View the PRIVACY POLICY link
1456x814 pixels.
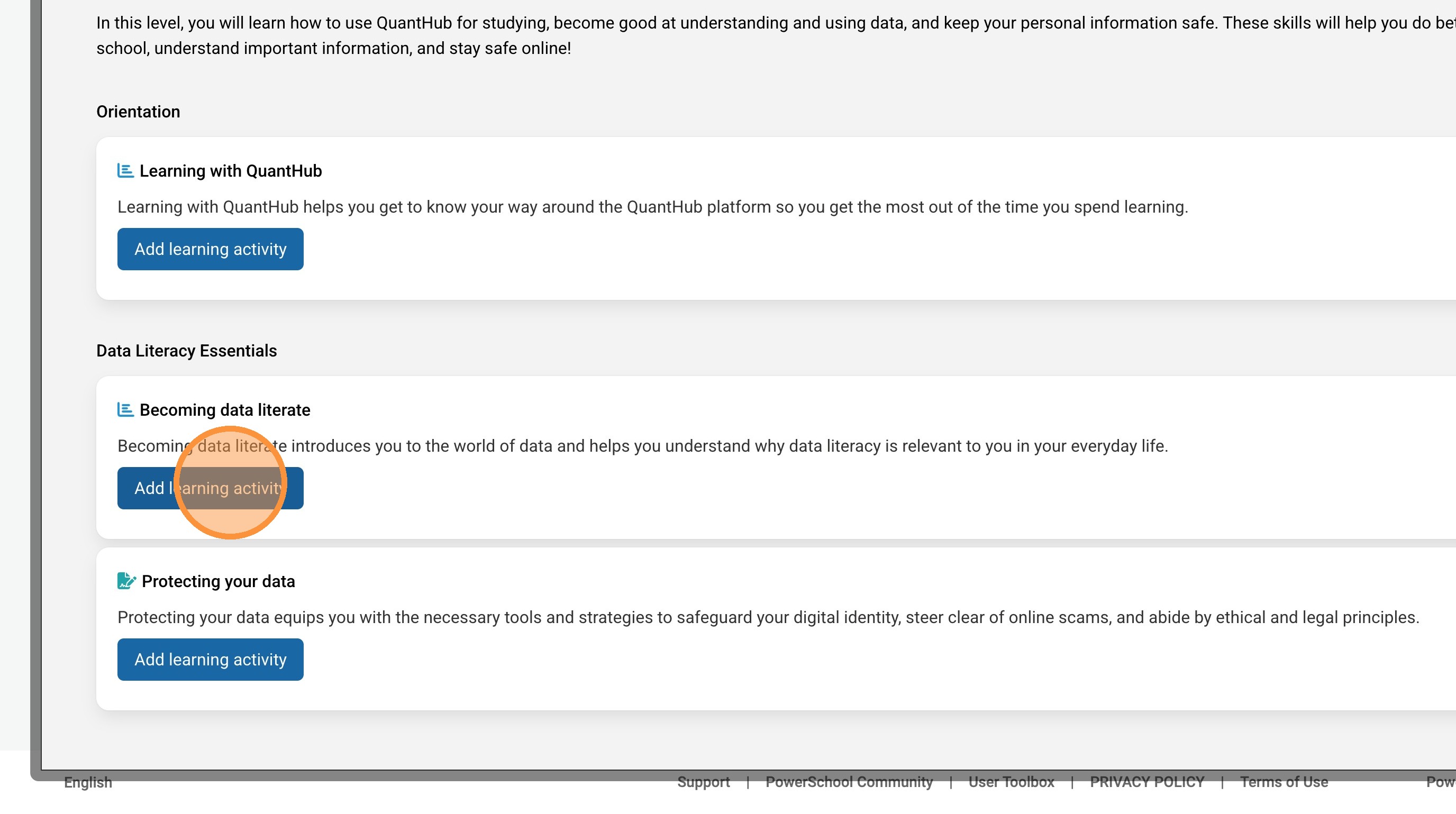pyautogui.click(x=1147, y=782)
